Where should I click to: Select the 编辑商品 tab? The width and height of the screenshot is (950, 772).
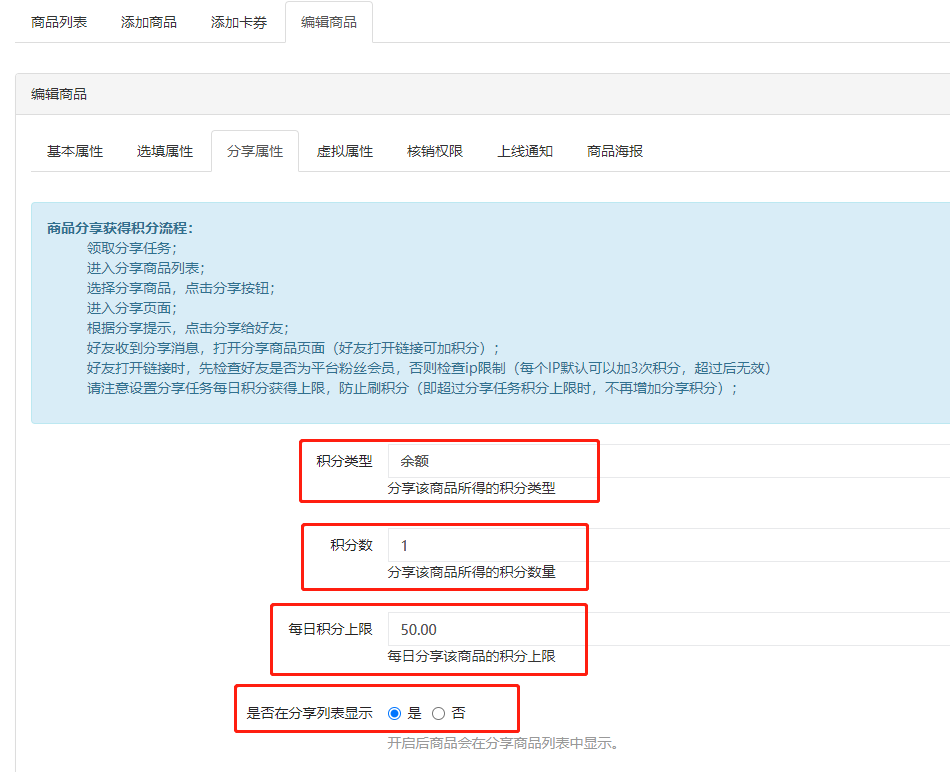329,22
